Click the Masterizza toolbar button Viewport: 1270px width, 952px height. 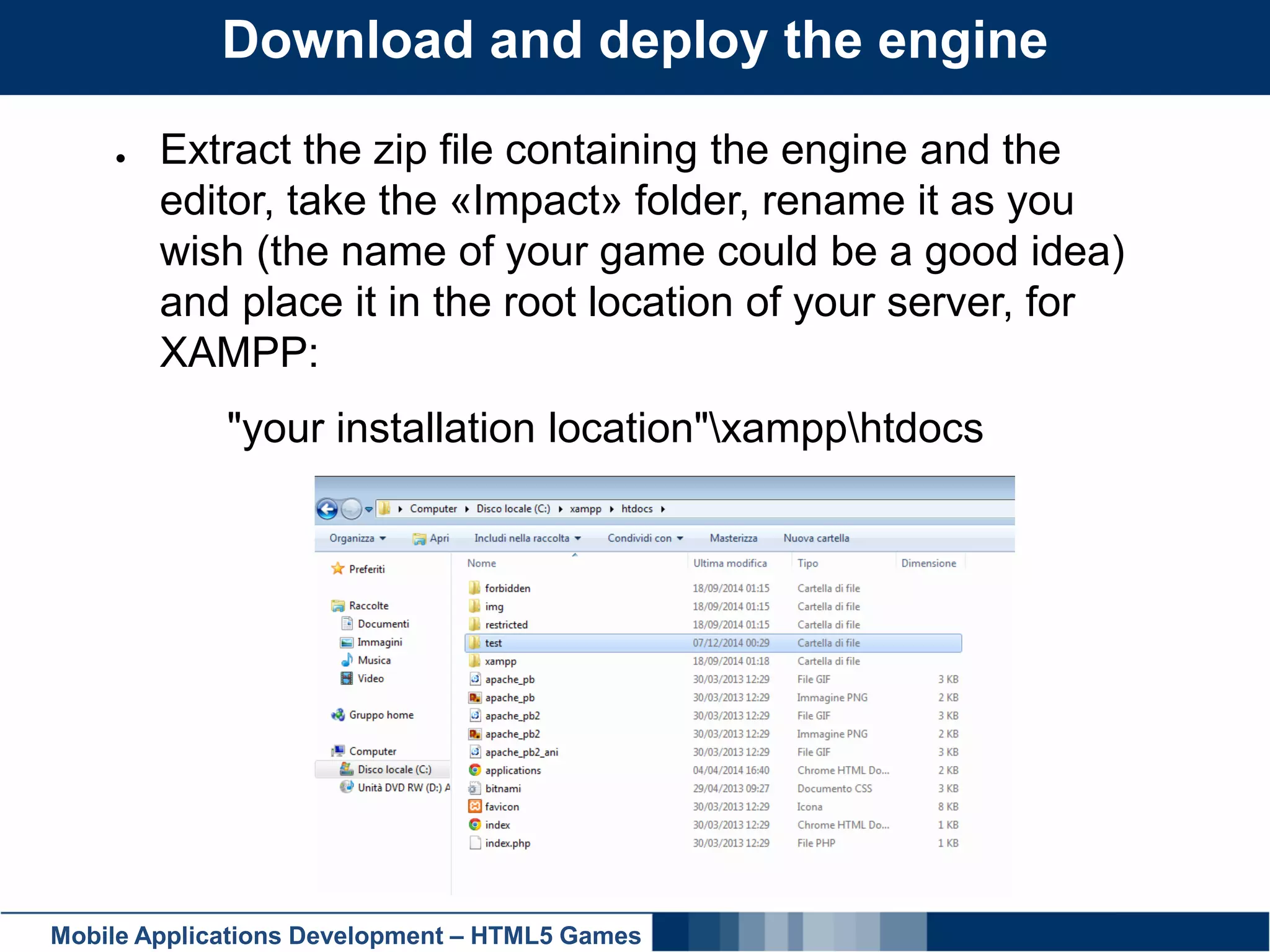coord(734,538)
